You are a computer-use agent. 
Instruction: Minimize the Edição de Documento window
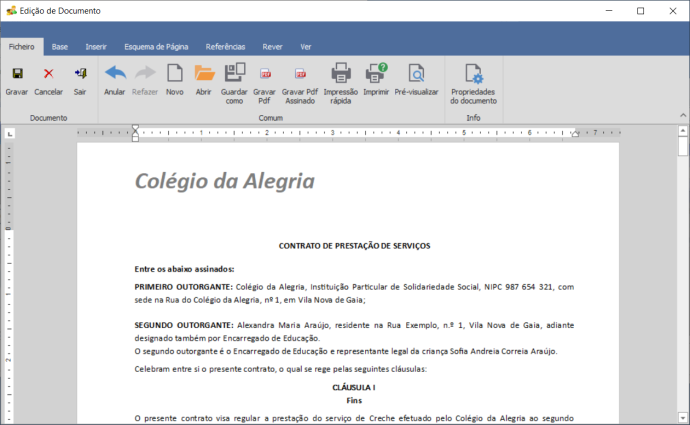[x=609, y=11]
